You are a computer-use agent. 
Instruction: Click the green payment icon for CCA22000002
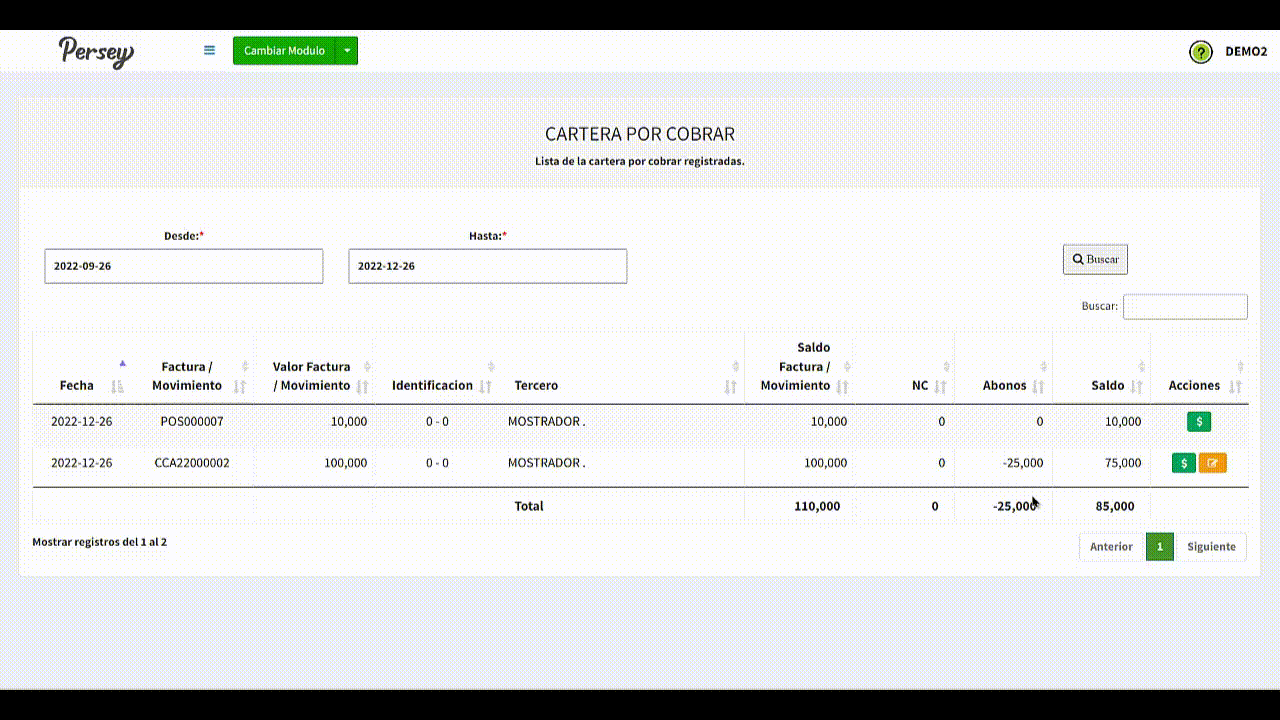pyautogui.click(x=1183, y=463)
